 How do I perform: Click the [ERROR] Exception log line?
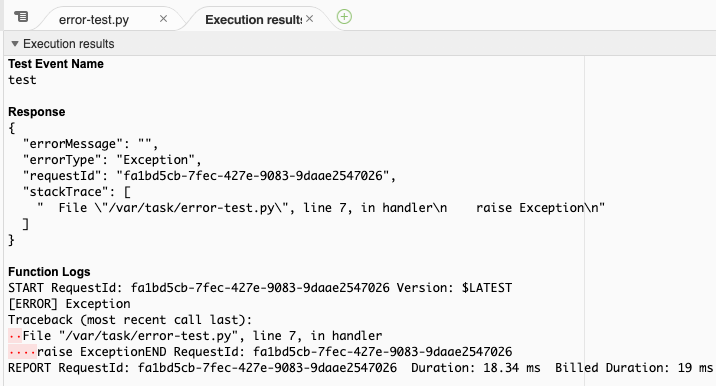[69, 304]
